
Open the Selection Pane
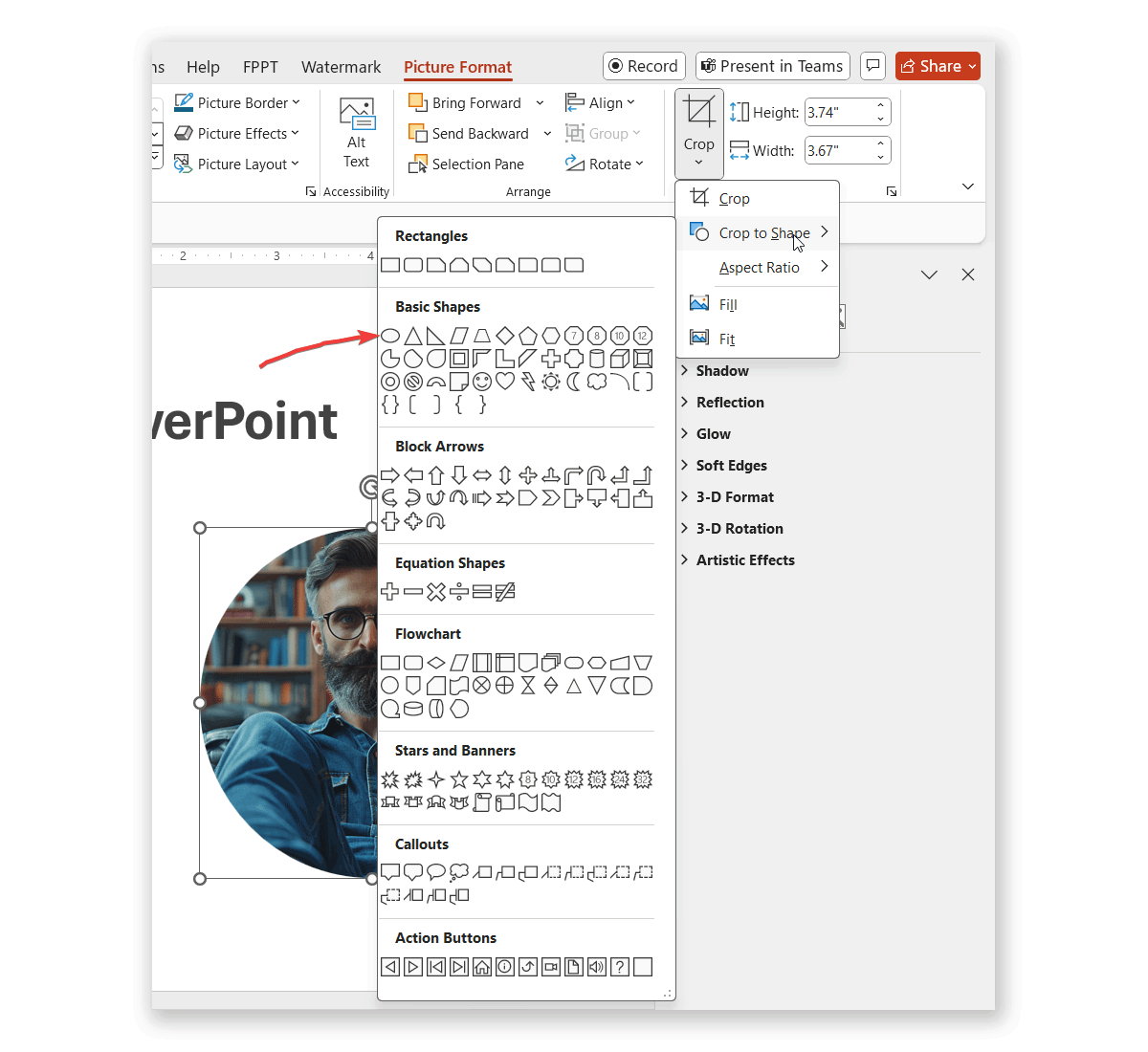(475, 164)
